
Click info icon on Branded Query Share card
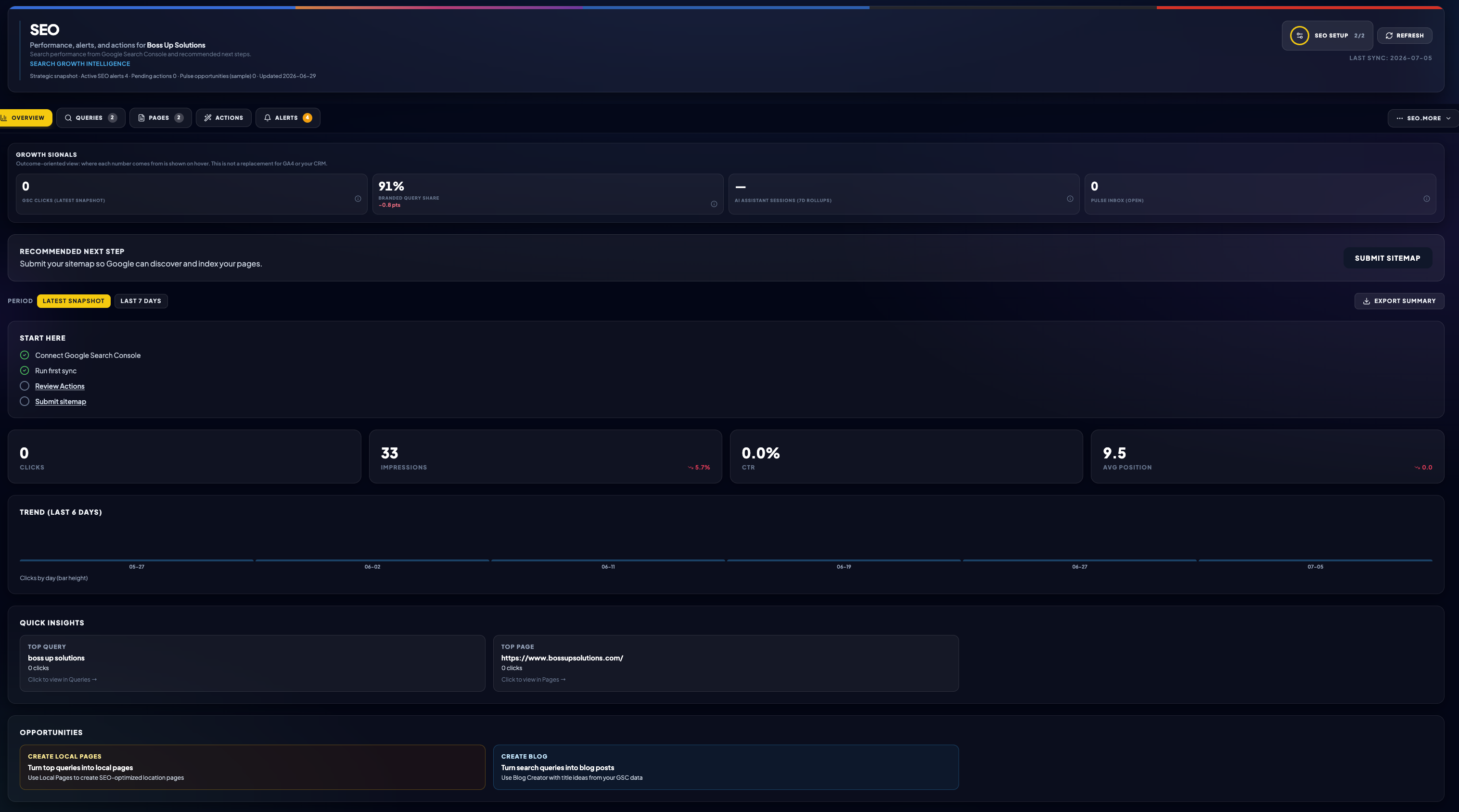coord(714,204)
